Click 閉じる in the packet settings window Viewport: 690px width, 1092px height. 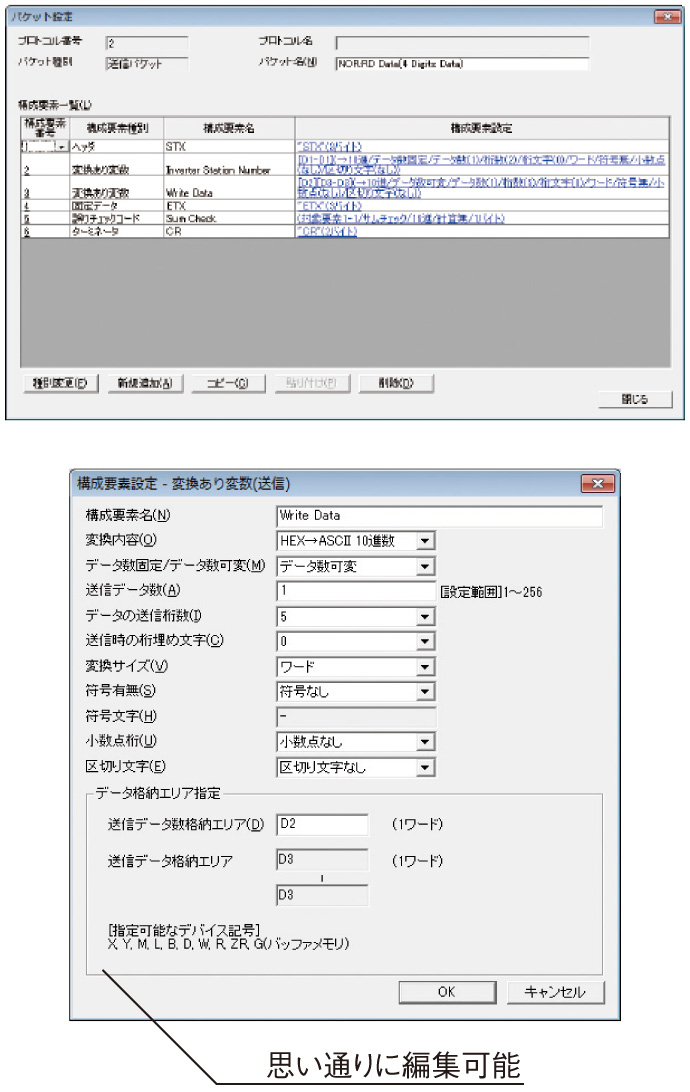pos(635,399)
